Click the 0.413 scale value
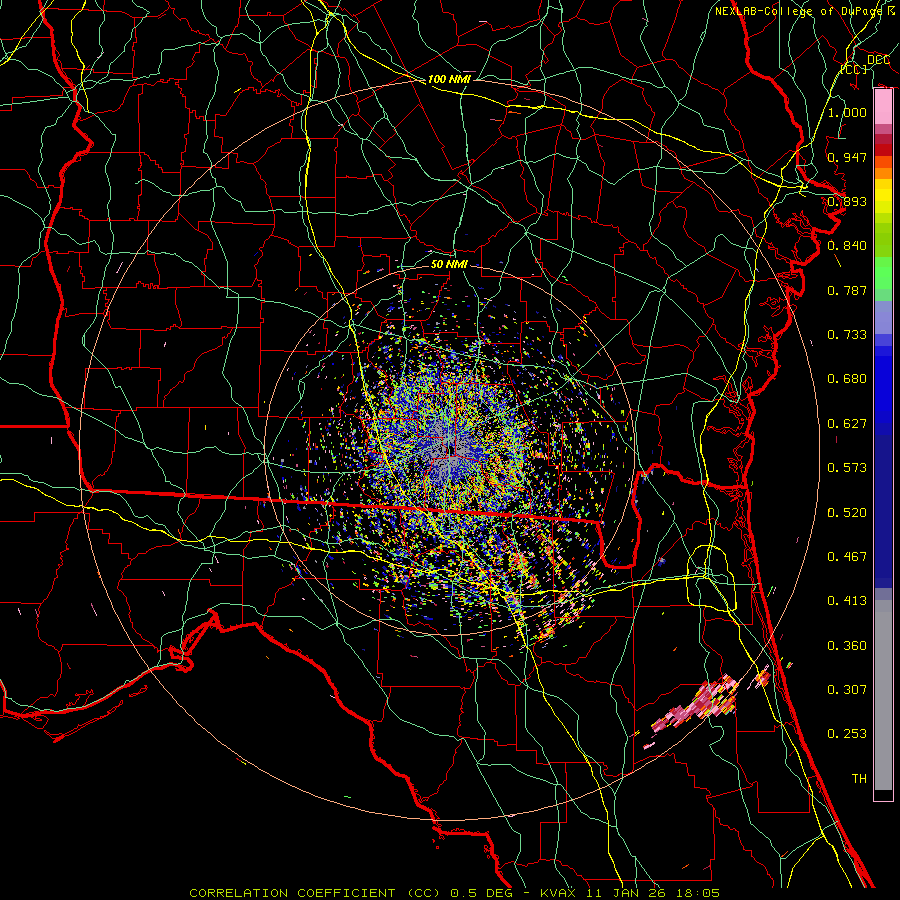 [847, 601]
